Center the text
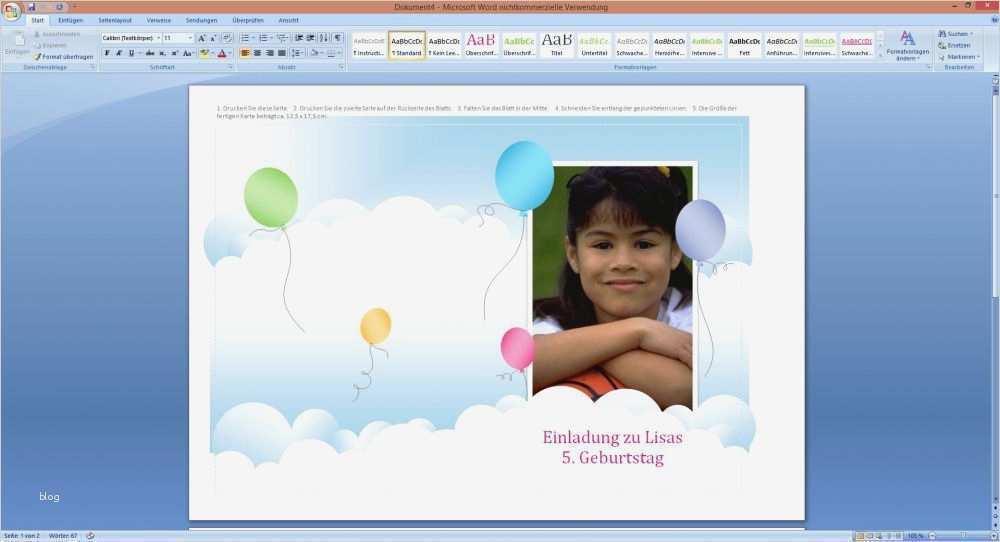Image resolution: width=1000 pixels, height=542 pixels. point(257,54)
